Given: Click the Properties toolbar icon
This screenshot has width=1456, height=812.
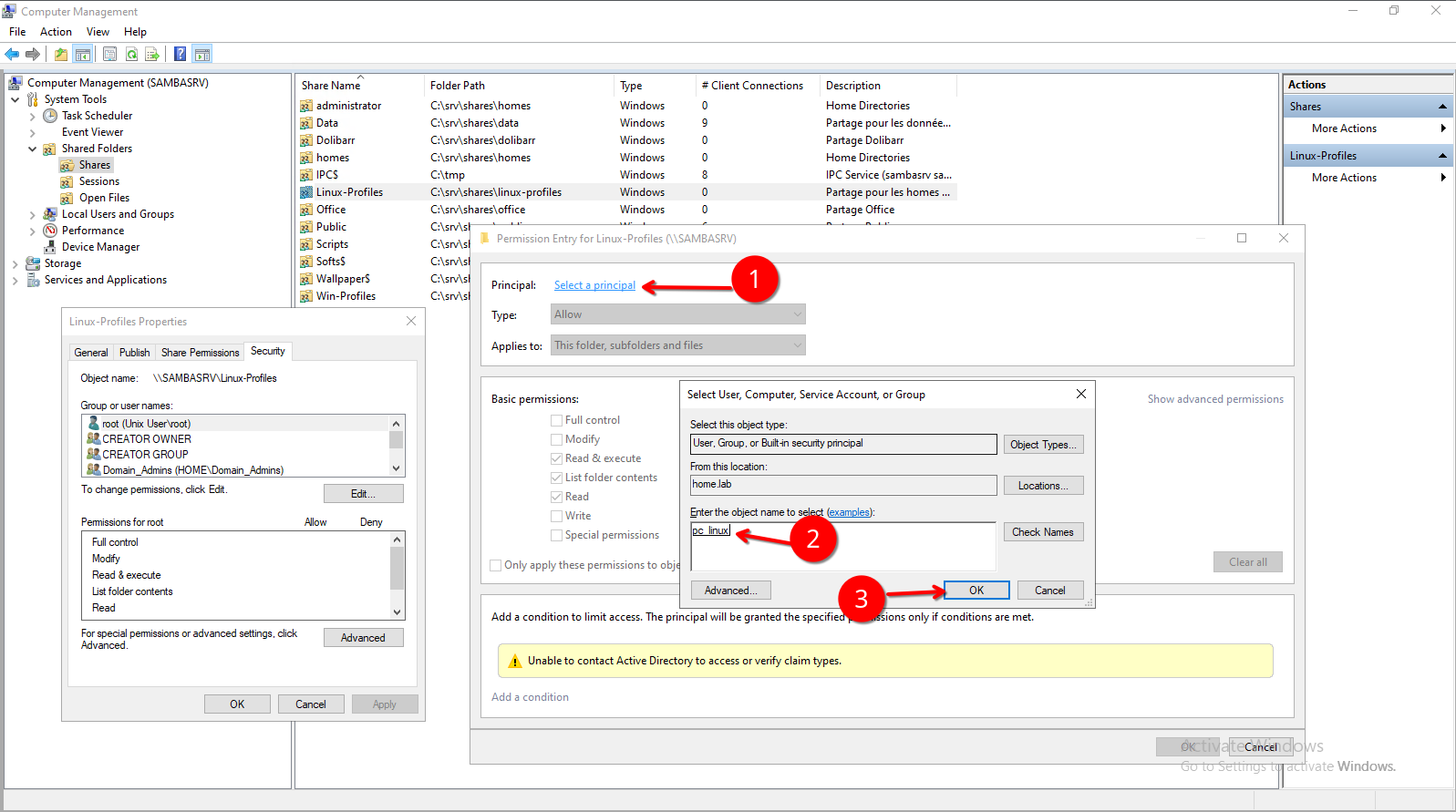Looking at the screenshot, I should pyautogui.click(x=109, y=55).
